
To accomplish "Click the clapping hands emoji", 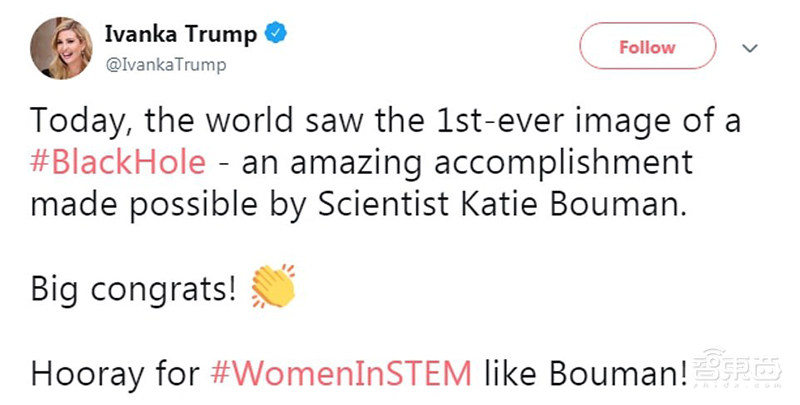I will pyautogui.click(x=272, y=287).
